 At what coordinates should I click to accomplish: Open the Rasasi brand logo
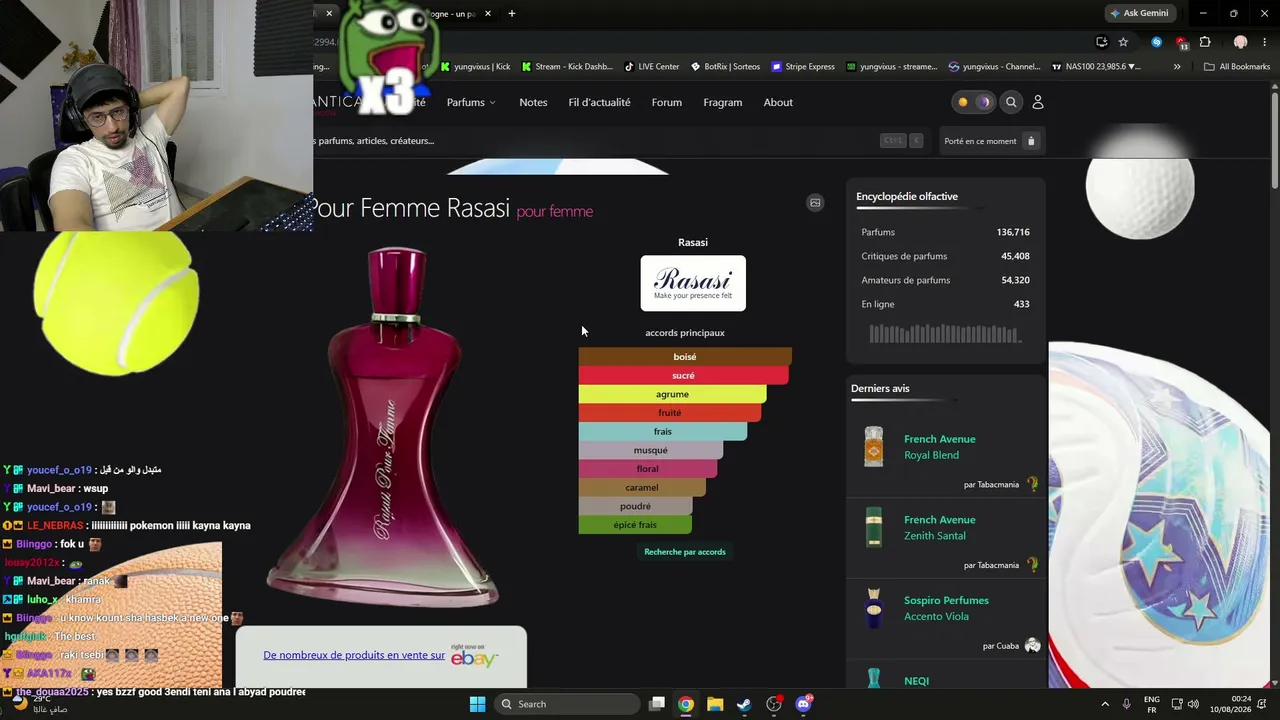[693, 283]
